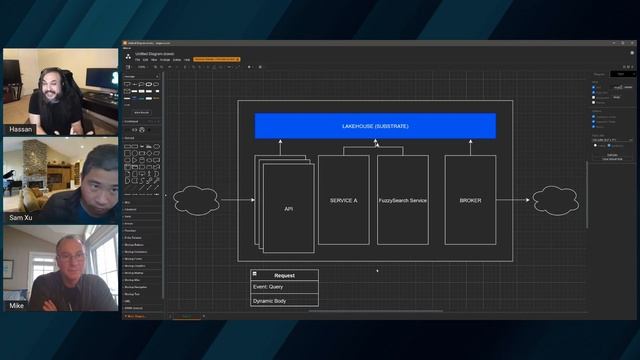
Task: Click the To Back toolbar icon
Action: click(200, 67)
